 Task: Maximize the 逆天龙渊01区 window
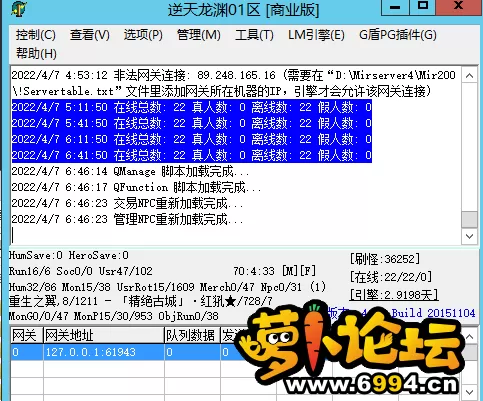[x=423, y=7]
